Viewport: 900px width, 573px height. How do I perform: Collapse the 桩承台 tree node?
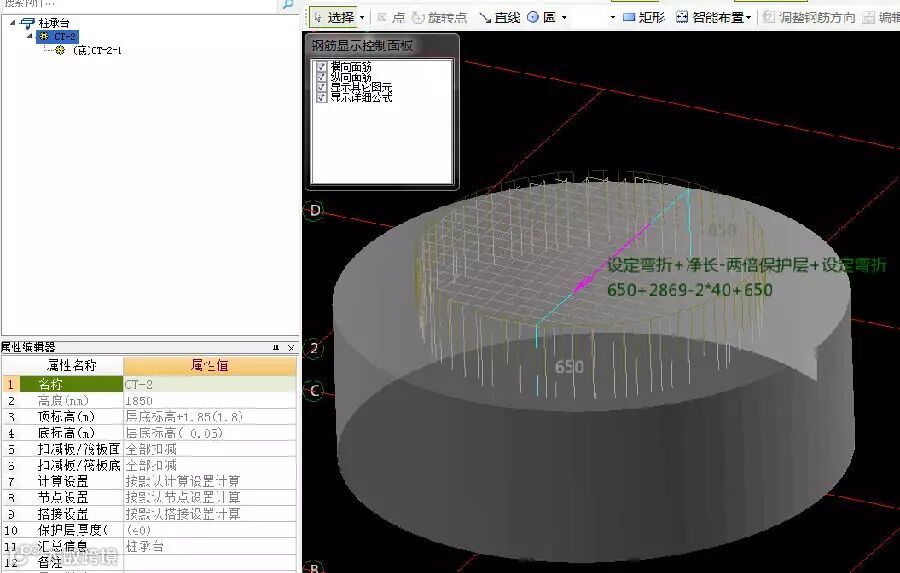coord(12,24)
